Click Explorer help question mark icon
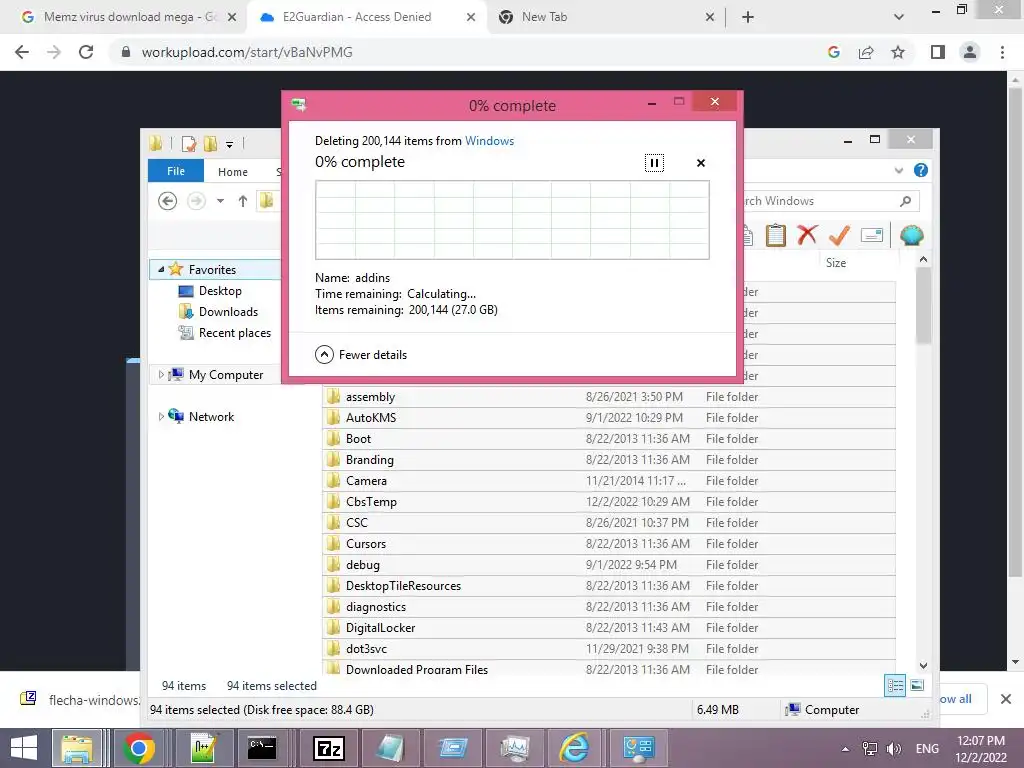This screenshot has width=1024, height=768. point(921,170)
